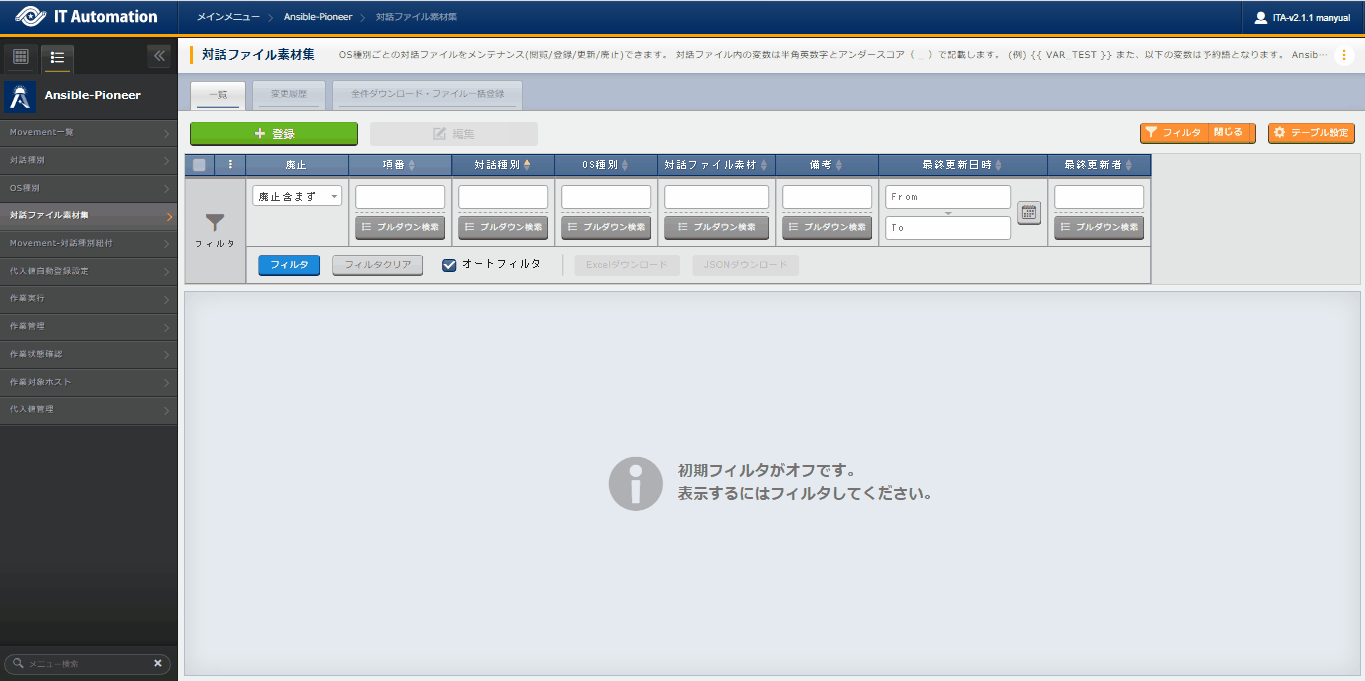Clear the menu search with X icon

(x=157, y=663)
